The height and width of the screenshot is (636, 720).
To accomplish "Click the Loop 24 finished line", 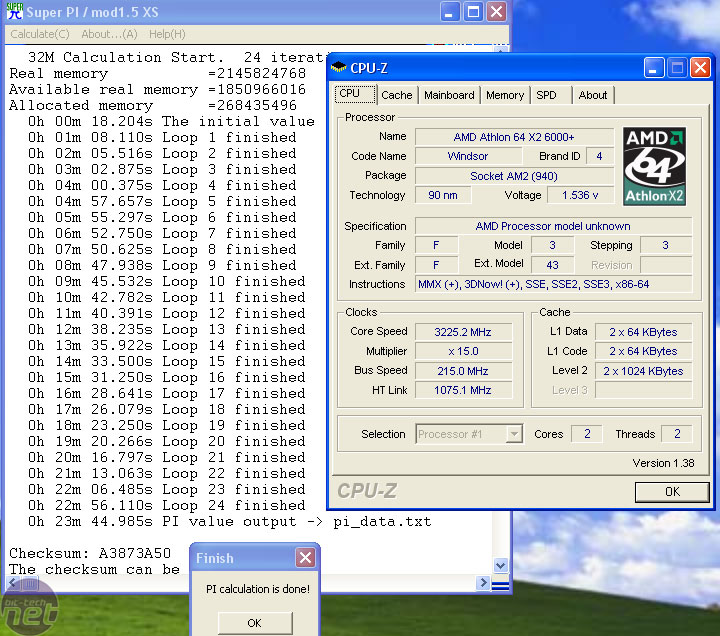I will tap(166, 505).
